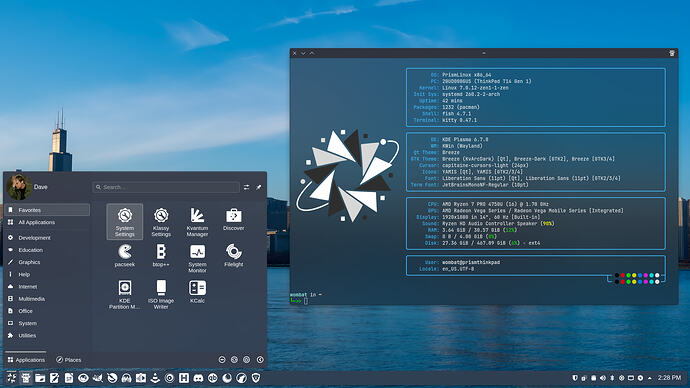Open Graphics category

(x=48, y=262)
